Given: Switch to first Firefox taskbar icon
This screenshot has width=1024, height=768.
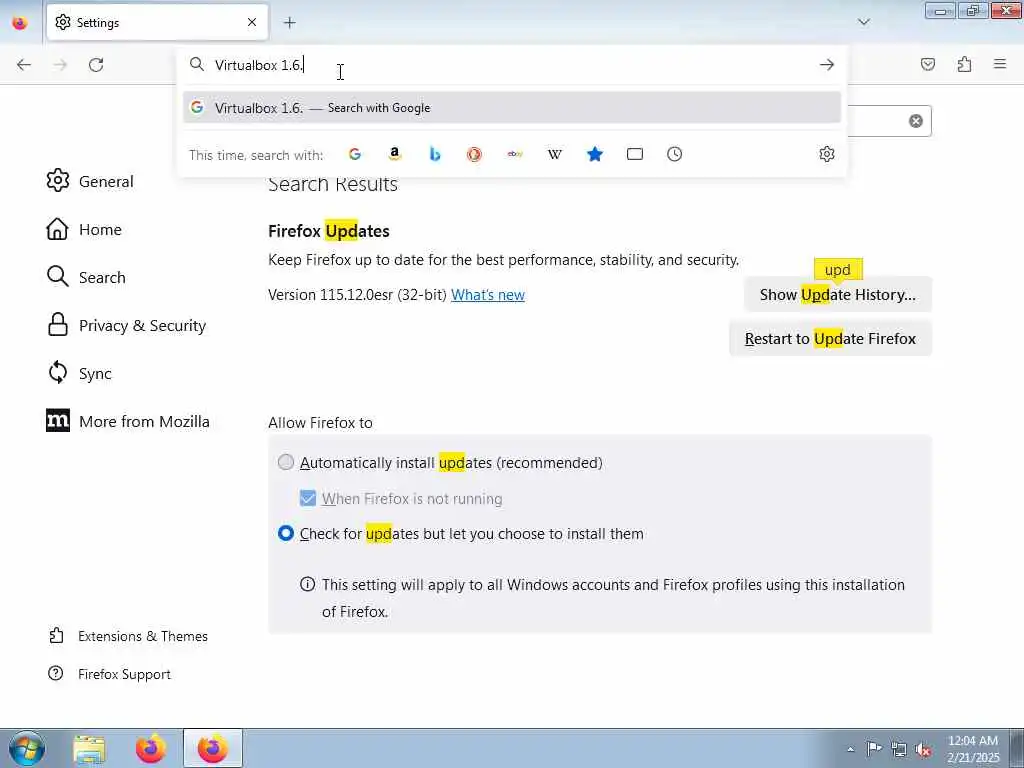Looking at the screenshot, I should tap(151, 748).
